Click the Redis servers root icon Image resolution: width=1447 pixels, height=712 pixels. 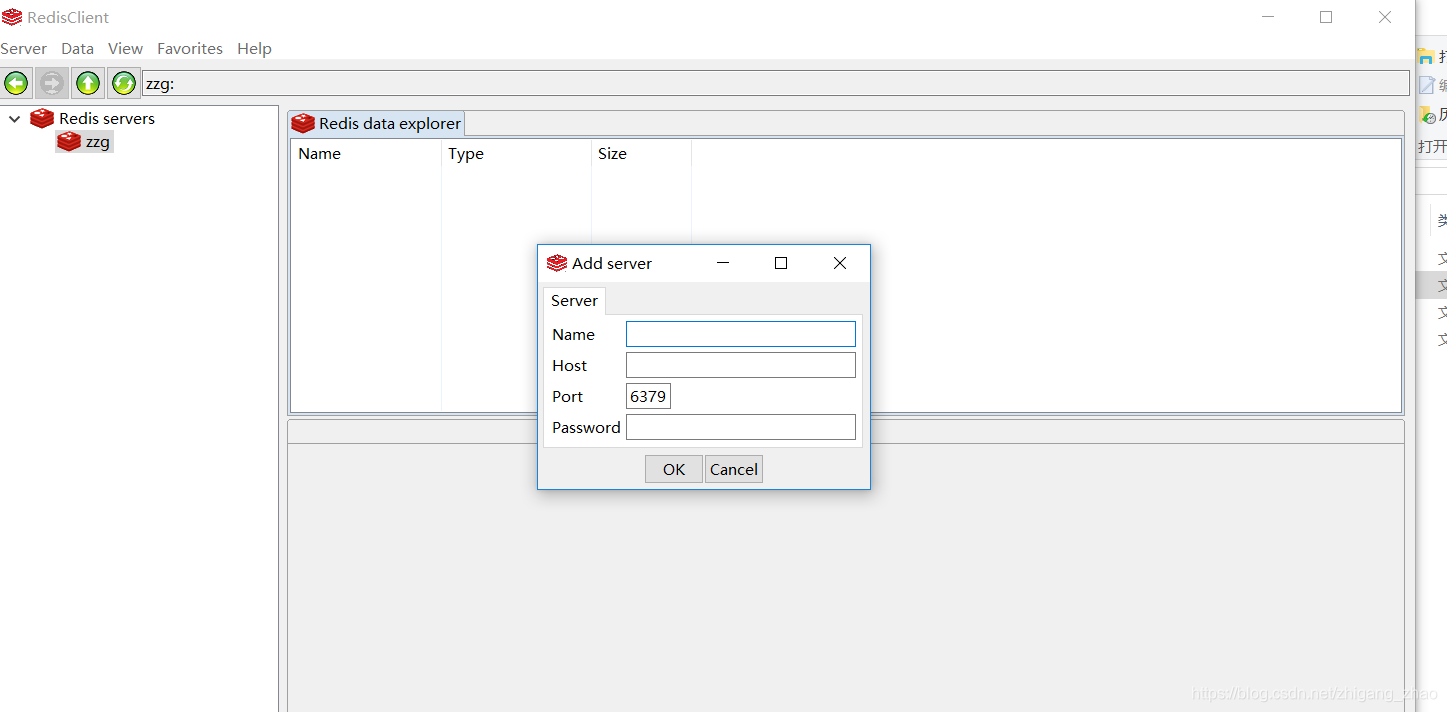42,118
